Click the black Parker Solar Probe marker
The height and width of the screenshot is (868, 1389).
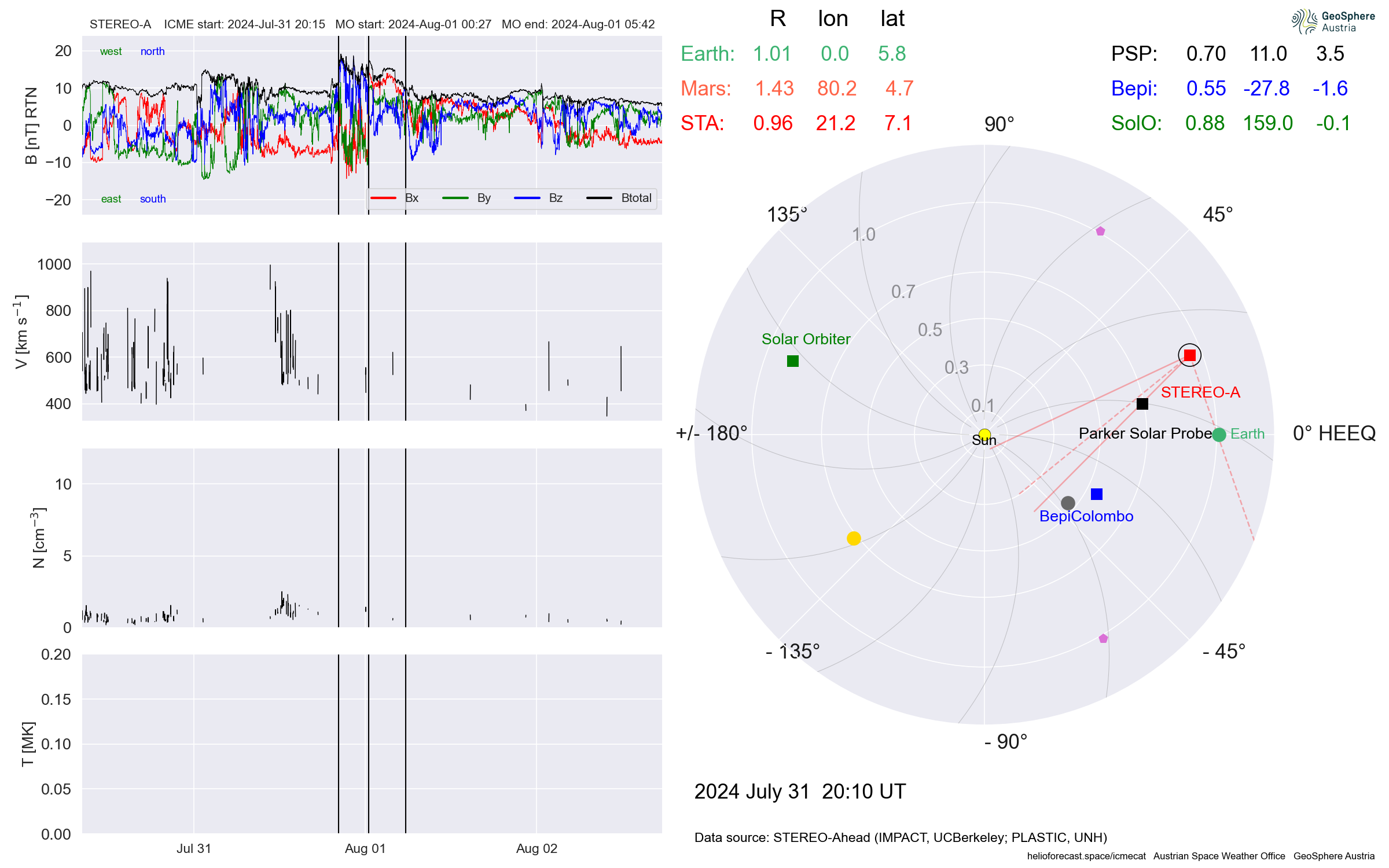[x=1142, y=404]
